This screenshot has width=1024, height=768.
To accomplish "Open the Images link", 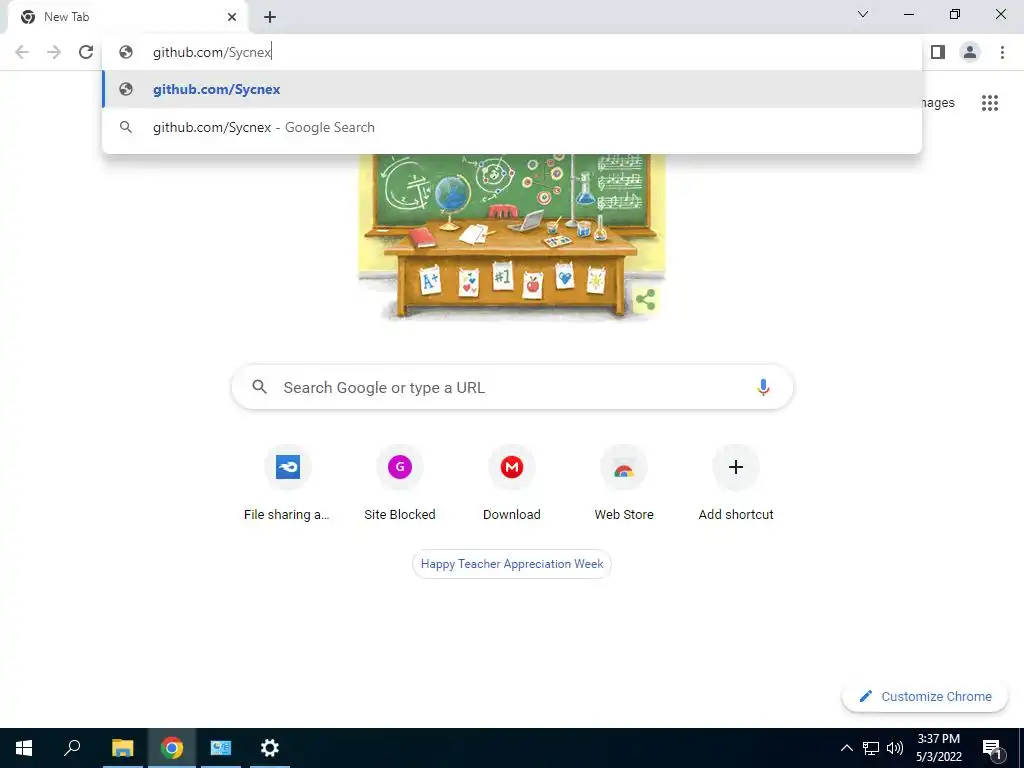I will coord(938,103).
